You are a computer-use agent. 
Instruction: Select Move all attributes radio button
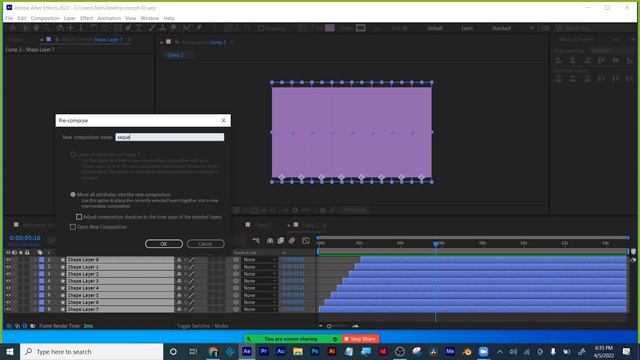coord(73,195)
